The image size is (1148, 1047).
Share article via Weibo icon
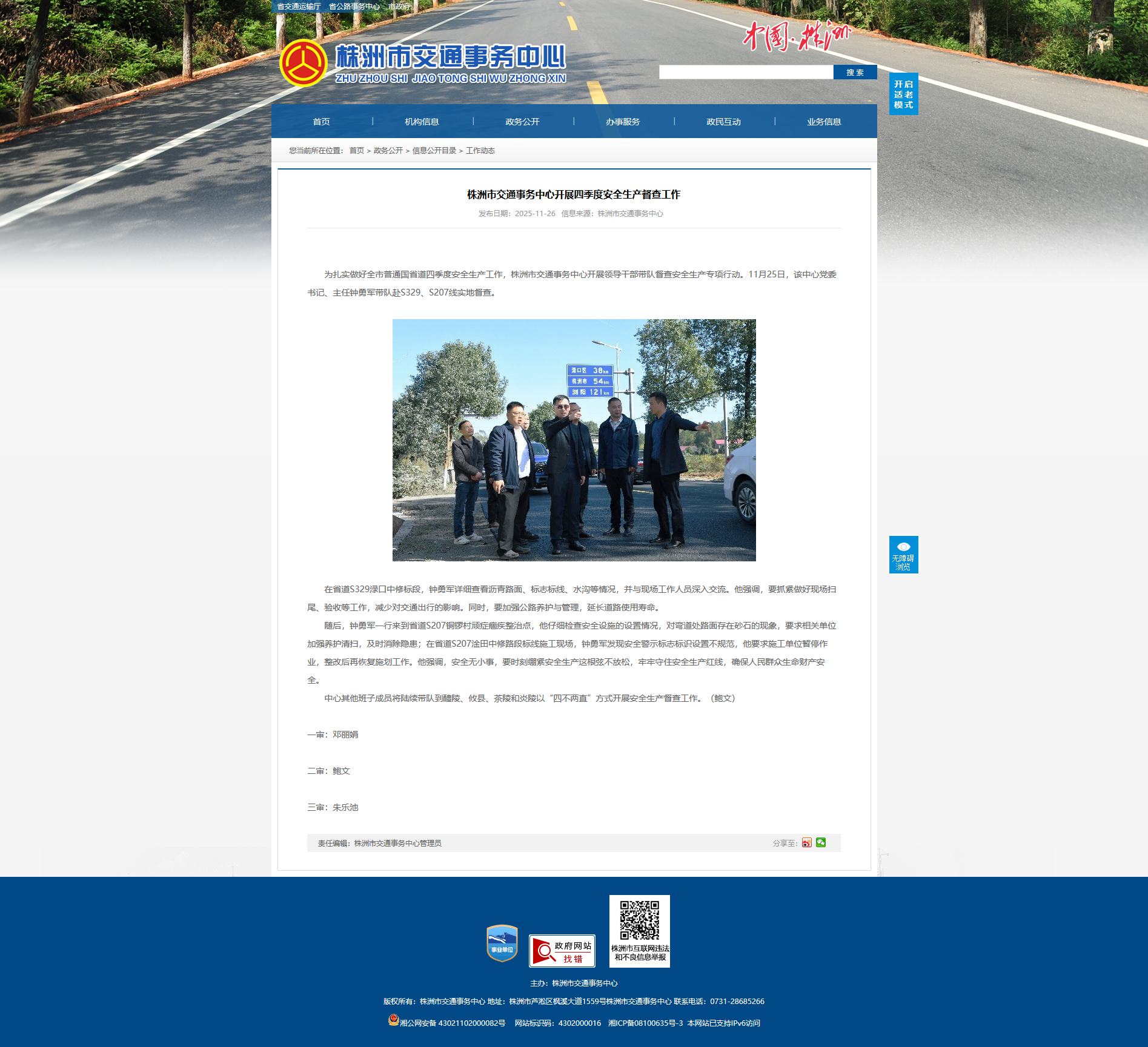pos(806,843)
